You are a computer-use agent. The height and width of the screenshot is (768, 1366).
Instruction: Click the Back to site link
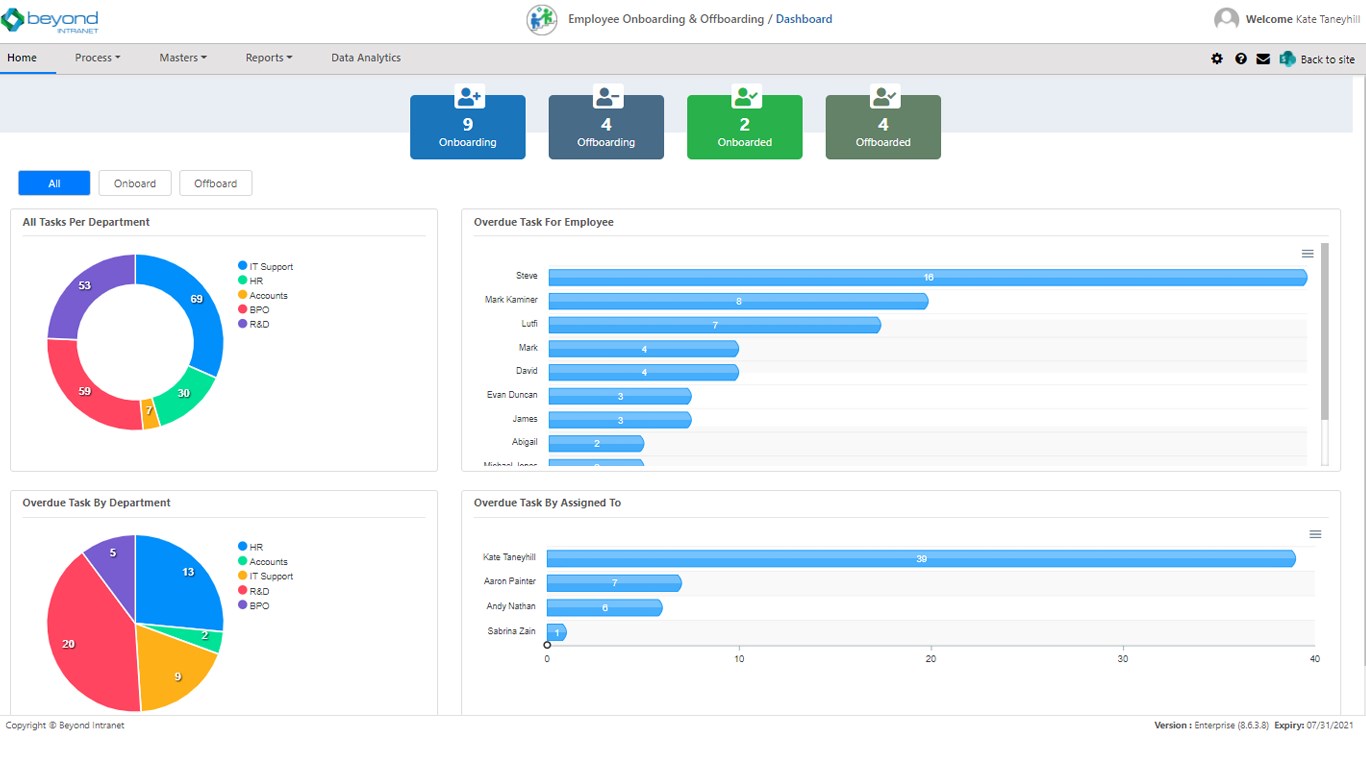(x=1327, y=60)
